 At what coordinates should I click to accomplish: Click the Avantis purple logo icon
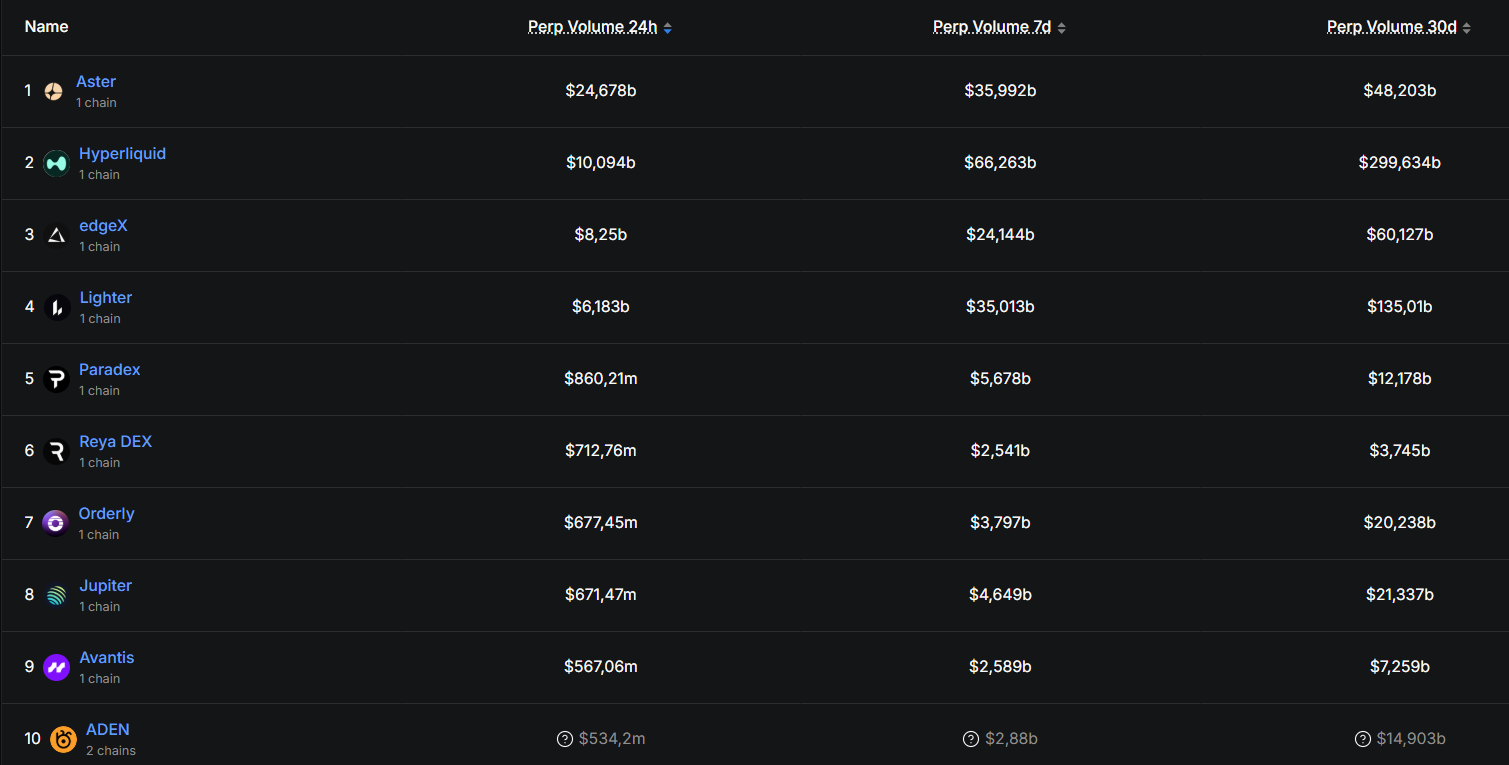(56, 667)
